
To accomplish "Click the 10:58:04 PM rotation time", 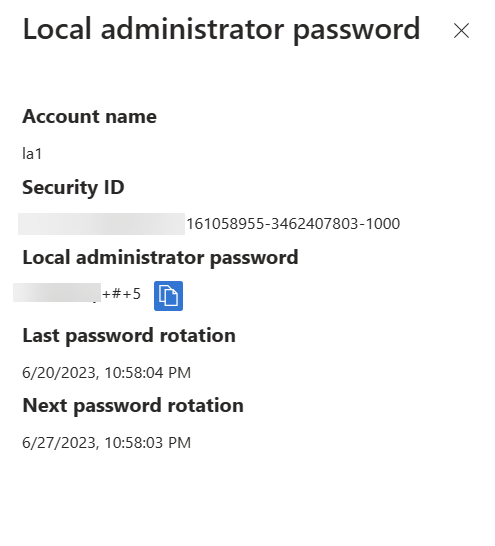I will (x=148, y=373).
